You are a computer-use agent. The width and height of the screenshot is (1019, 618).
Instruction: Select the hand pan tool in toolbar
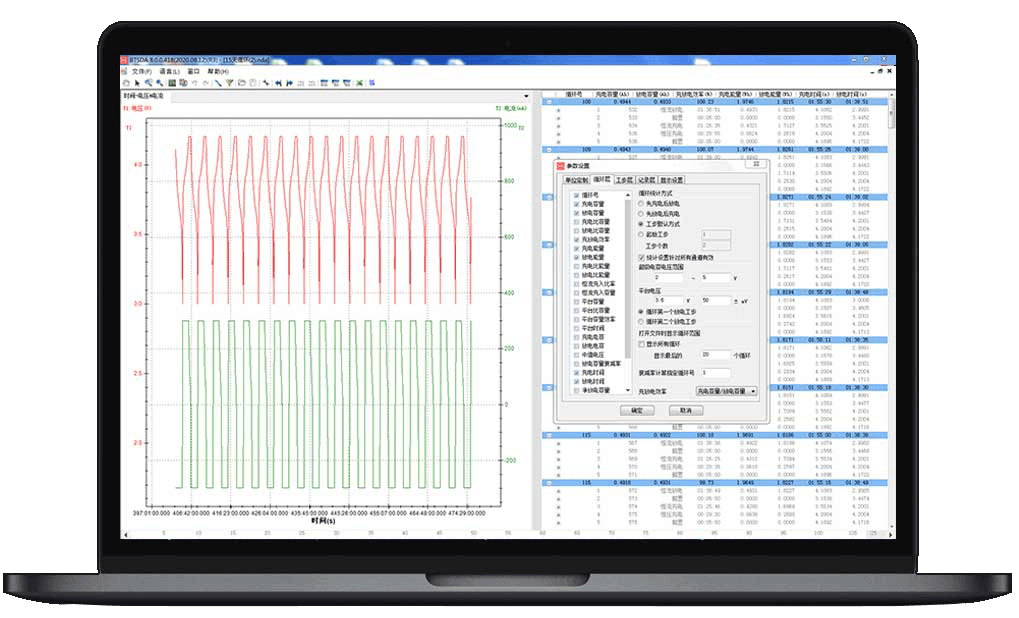click(127, 83)
